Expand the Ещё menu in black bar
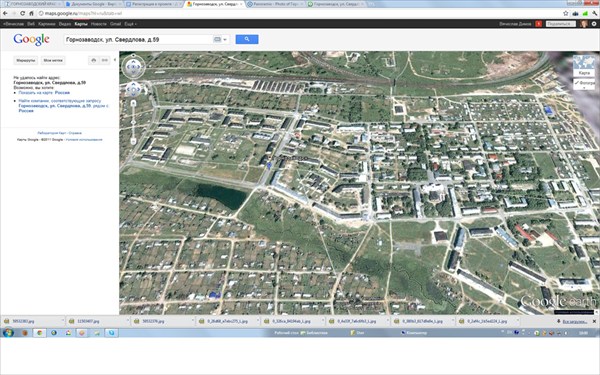 [130, 24]
